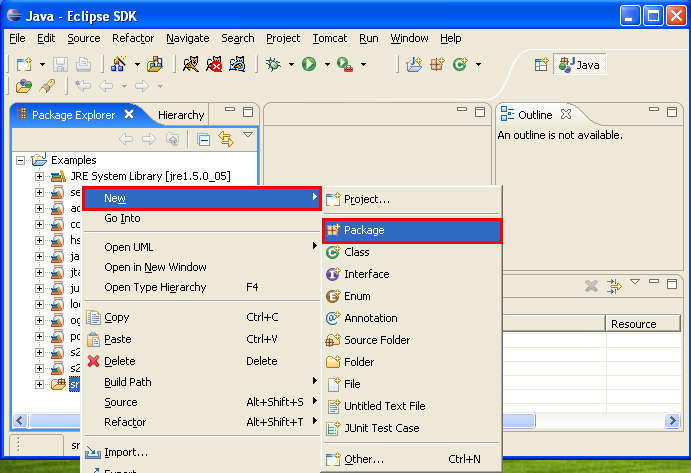Close the Outline view tab
The width and height of the screenshot is (691, 473).
tap(566, 114)
